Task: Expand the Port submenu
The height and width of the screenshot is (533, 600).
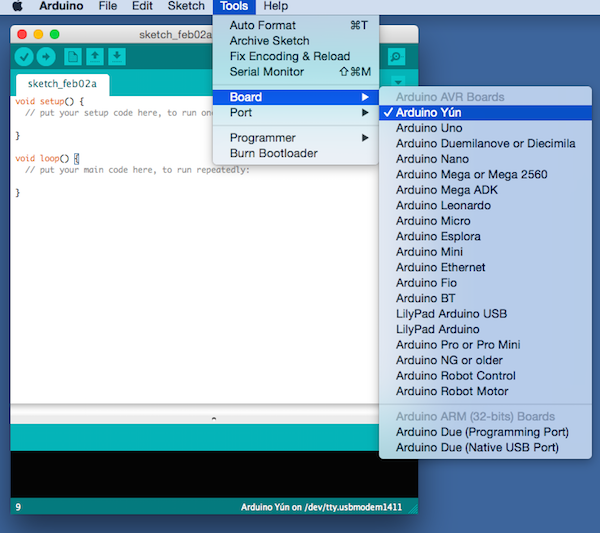Action: pos(296,113)
